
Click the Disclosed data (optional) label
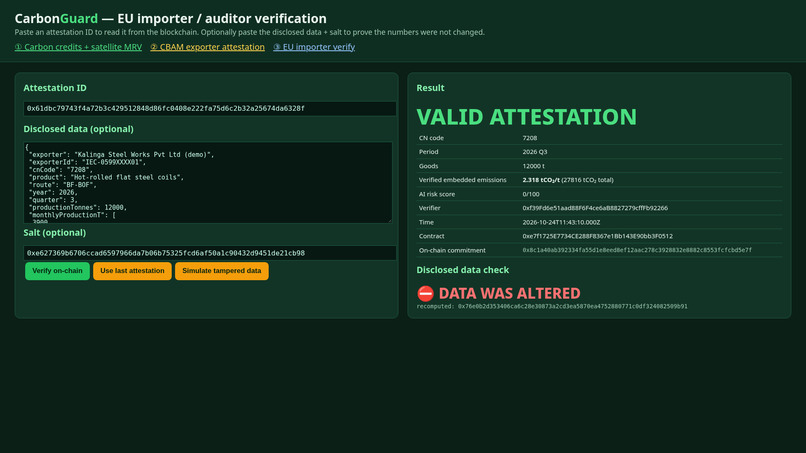78,129
